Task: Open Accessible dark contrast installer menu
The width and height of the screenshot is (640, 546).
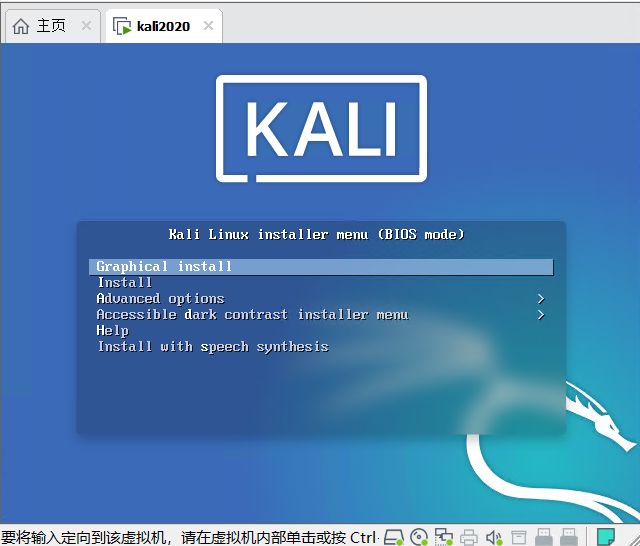Action: point(252,315)
